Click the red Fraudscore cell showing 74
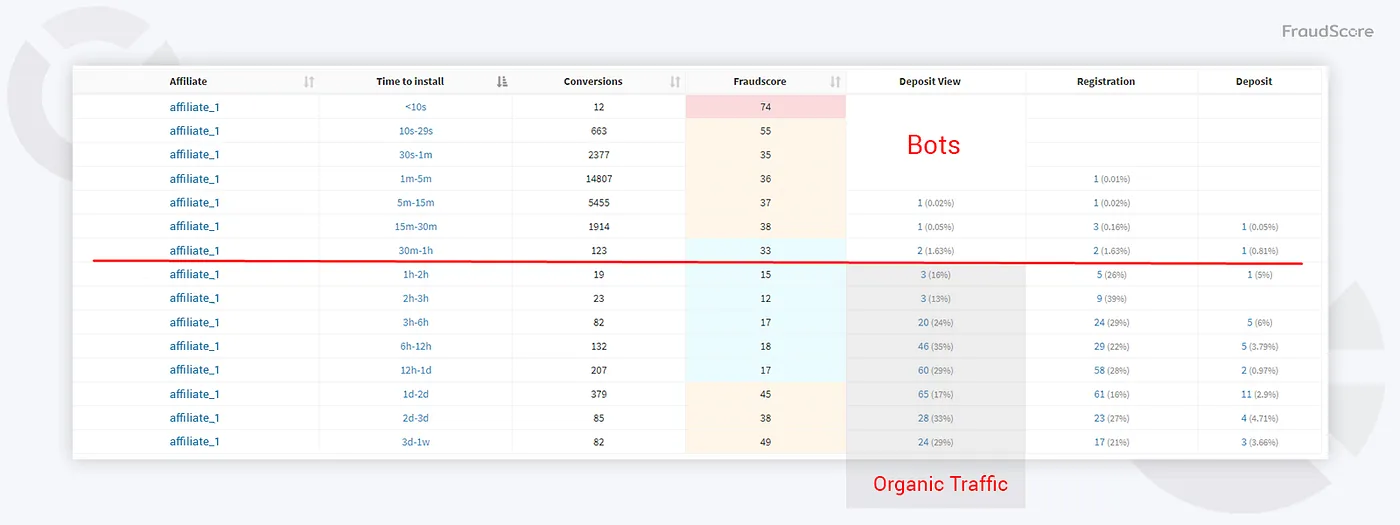Image resolution: width=1400 pixels, height=525 pixels. pos(765,107)
